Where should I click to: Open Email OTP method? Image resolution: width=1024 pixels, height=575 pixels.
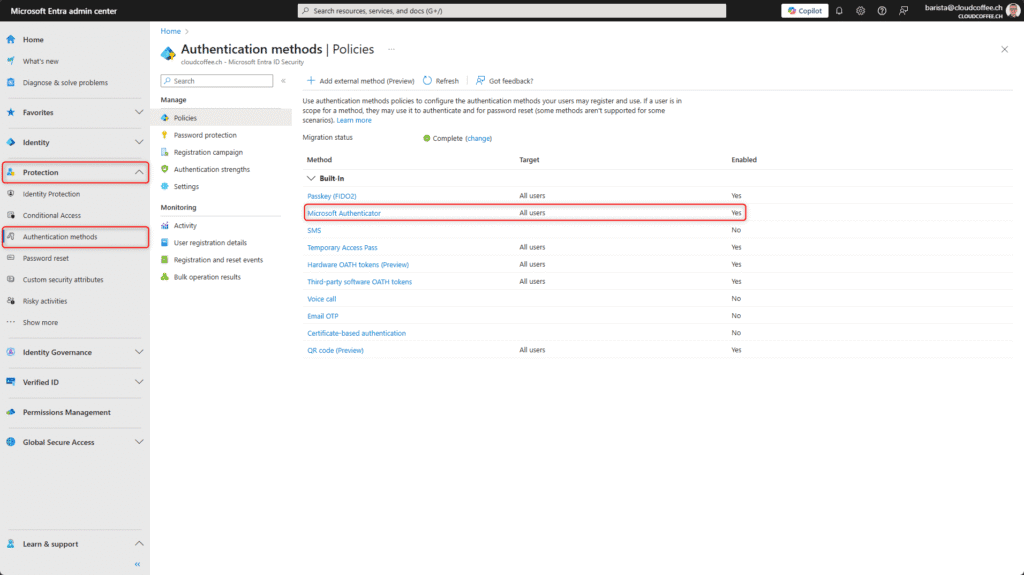click(323, 316)
